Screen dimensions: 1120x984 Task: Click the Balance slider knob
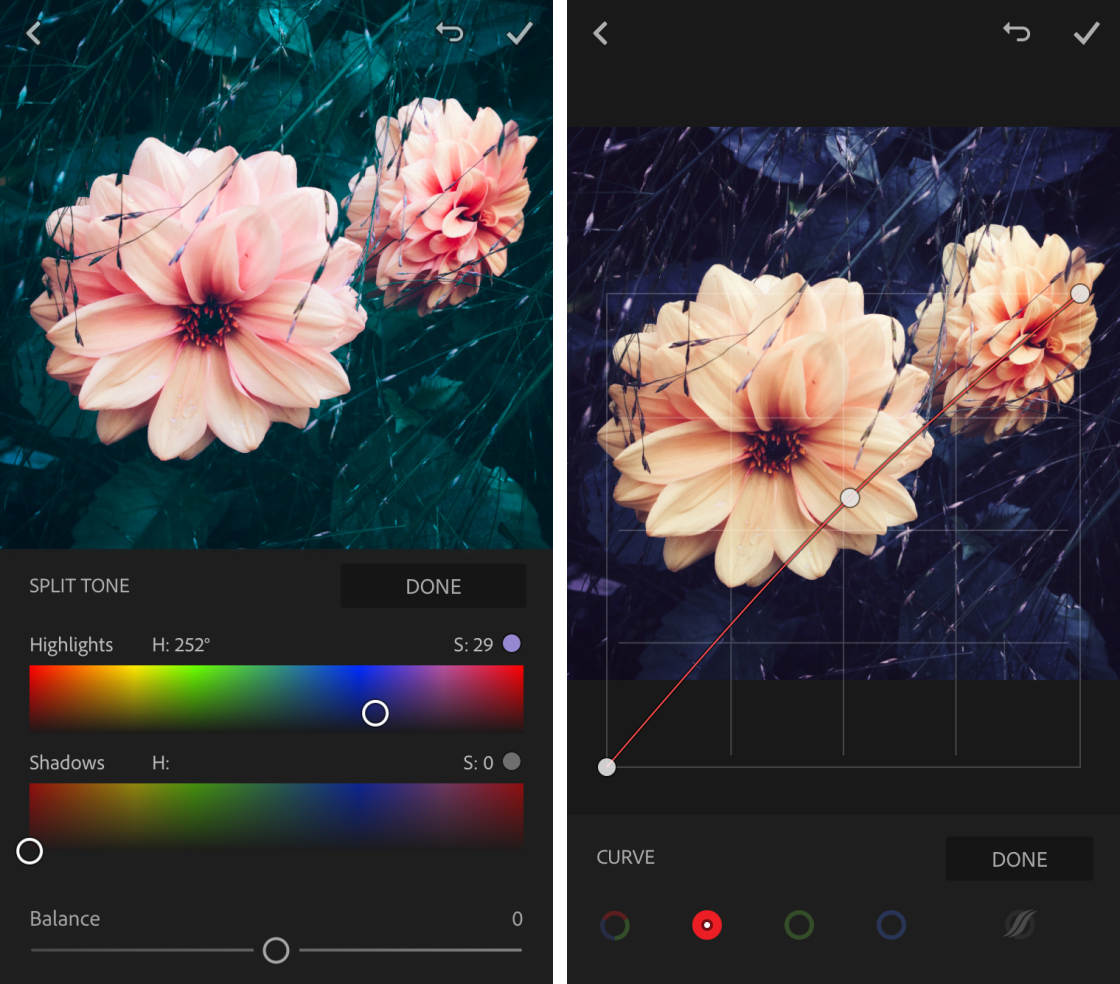coord(276,950)
